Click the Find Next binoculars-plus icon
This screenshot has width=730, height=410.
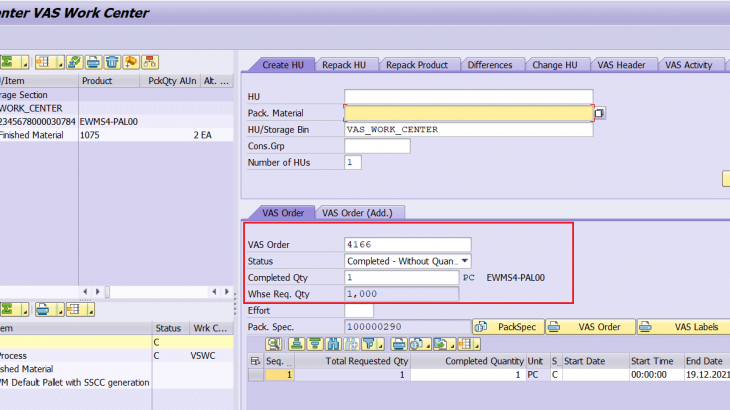(x=351, y=344)
